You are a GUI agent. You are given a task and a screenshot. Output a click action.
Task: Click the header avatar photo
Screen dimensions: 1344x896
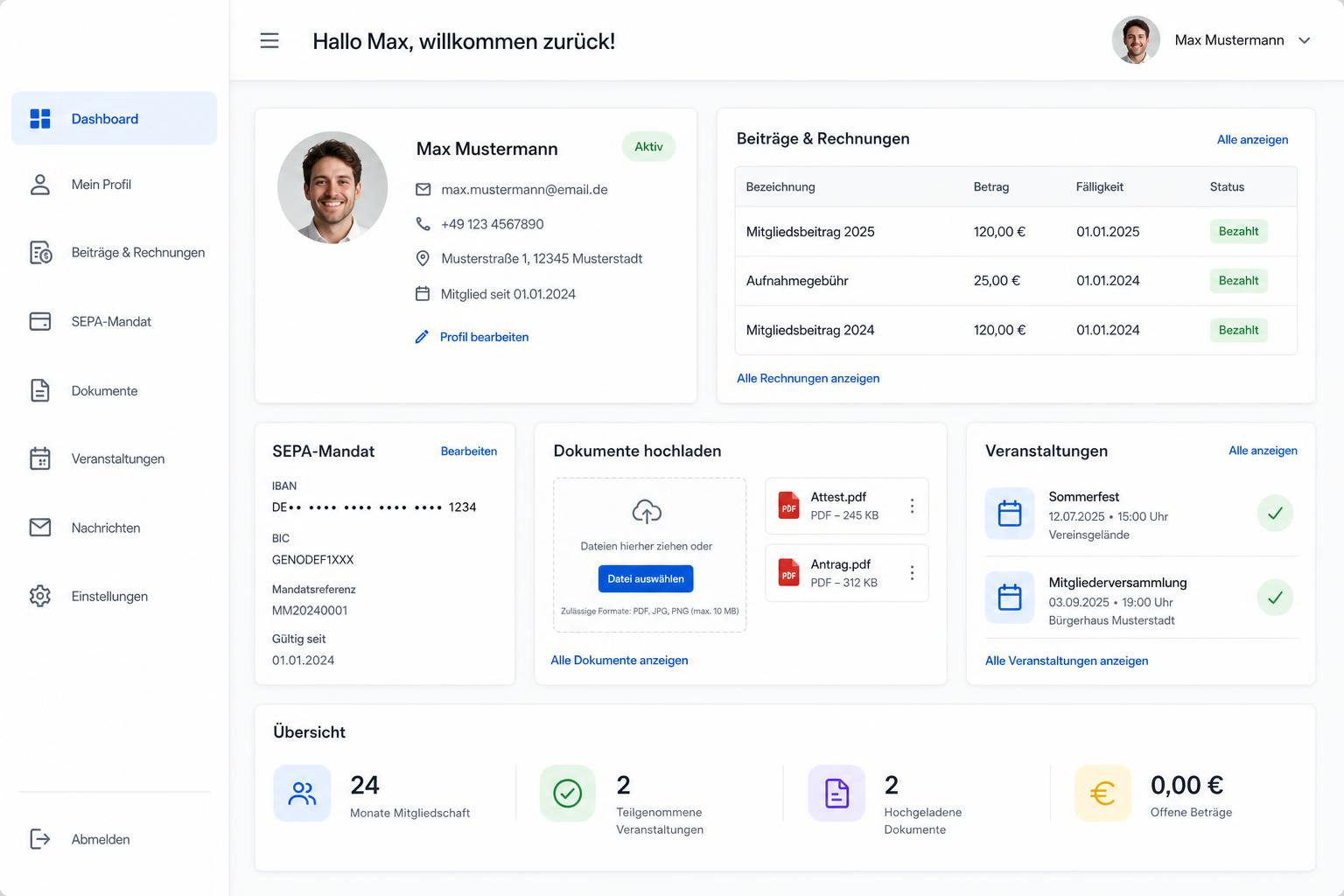coord(1136,40)
